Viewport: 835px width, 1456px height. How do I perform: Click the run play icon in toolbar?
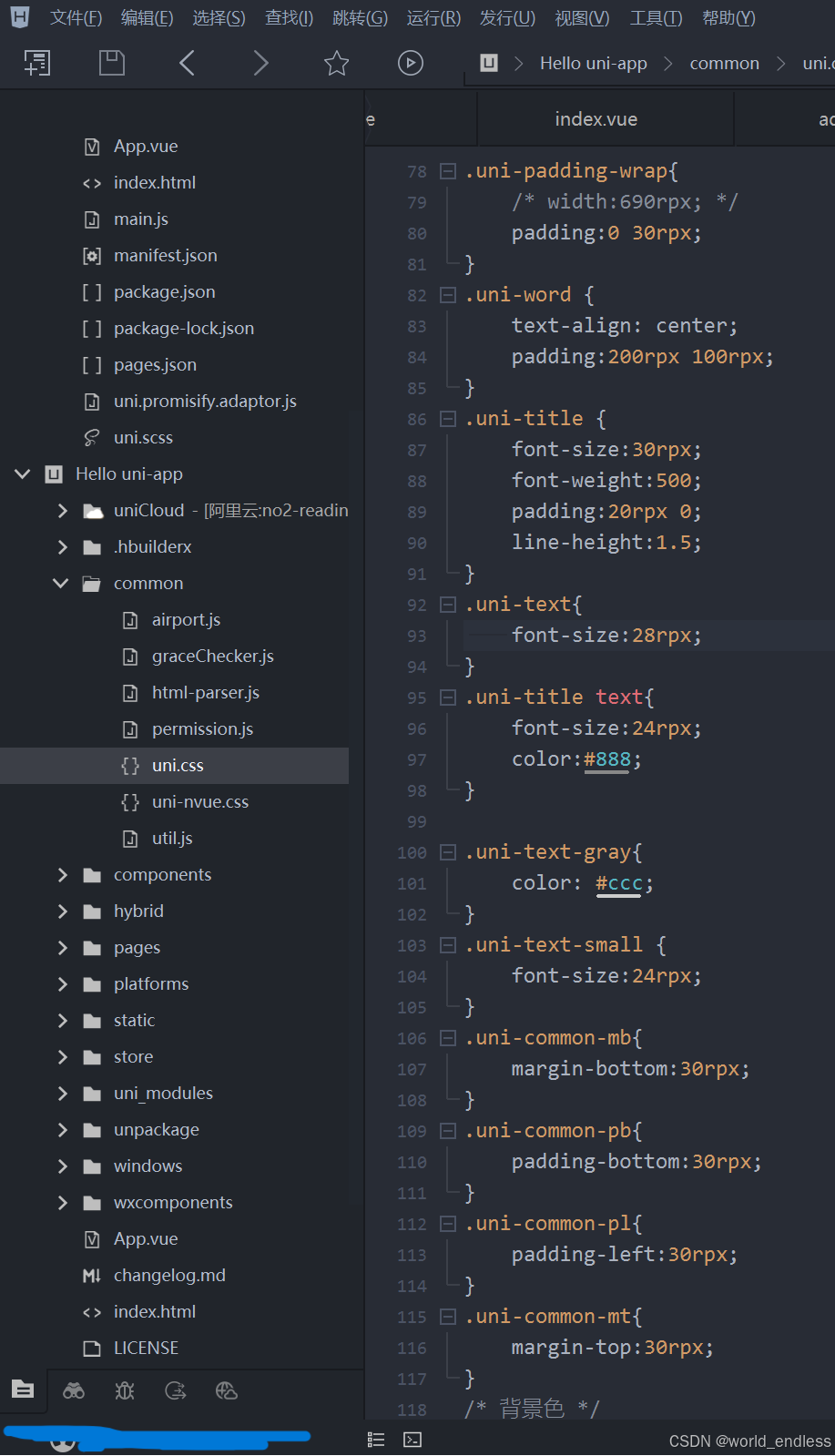[411, 63]
